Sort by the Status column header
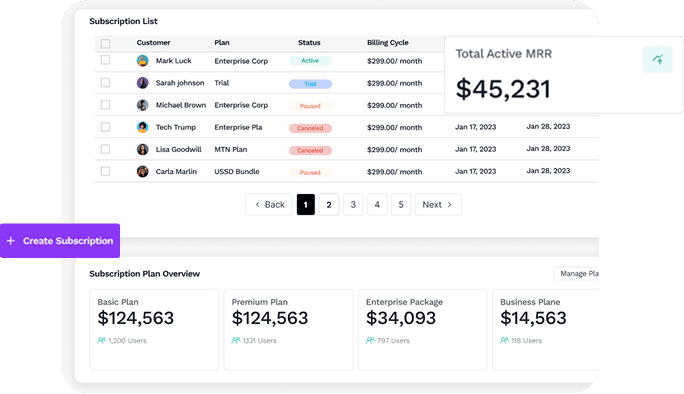 (309, 43)
